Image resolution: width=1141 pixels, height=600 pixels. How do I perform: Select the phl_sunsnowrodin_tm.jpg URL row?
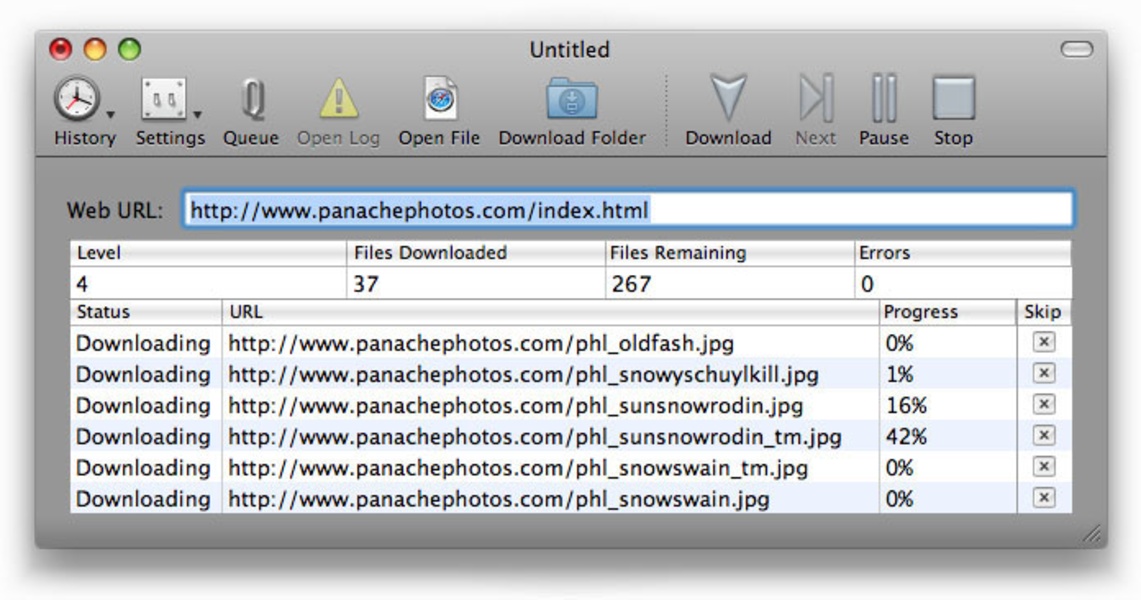(x=570, y=436)
